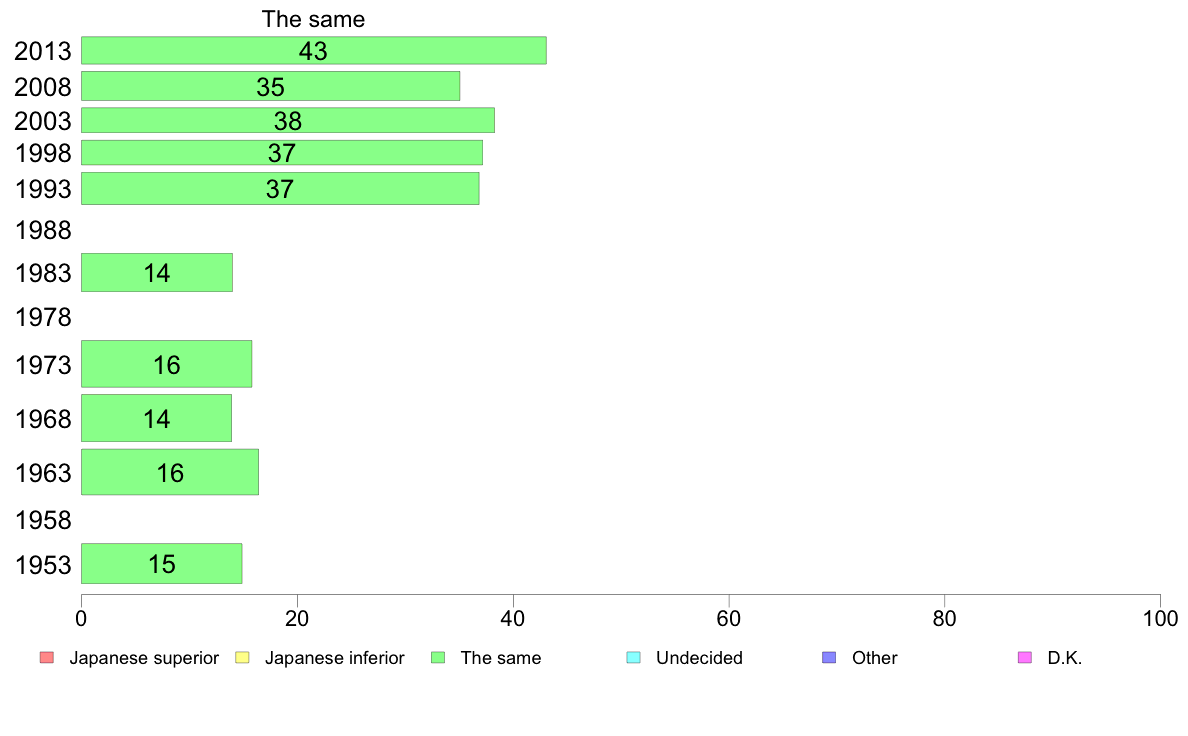
Task: Select the 2003 bar showing 38
Action: 288,121
